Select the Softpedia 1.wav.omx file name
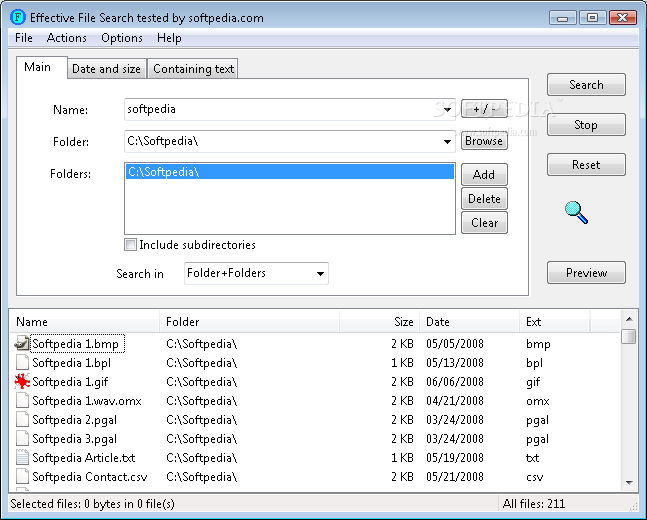This screenshot has height=520, width=647. coord(87,400)
